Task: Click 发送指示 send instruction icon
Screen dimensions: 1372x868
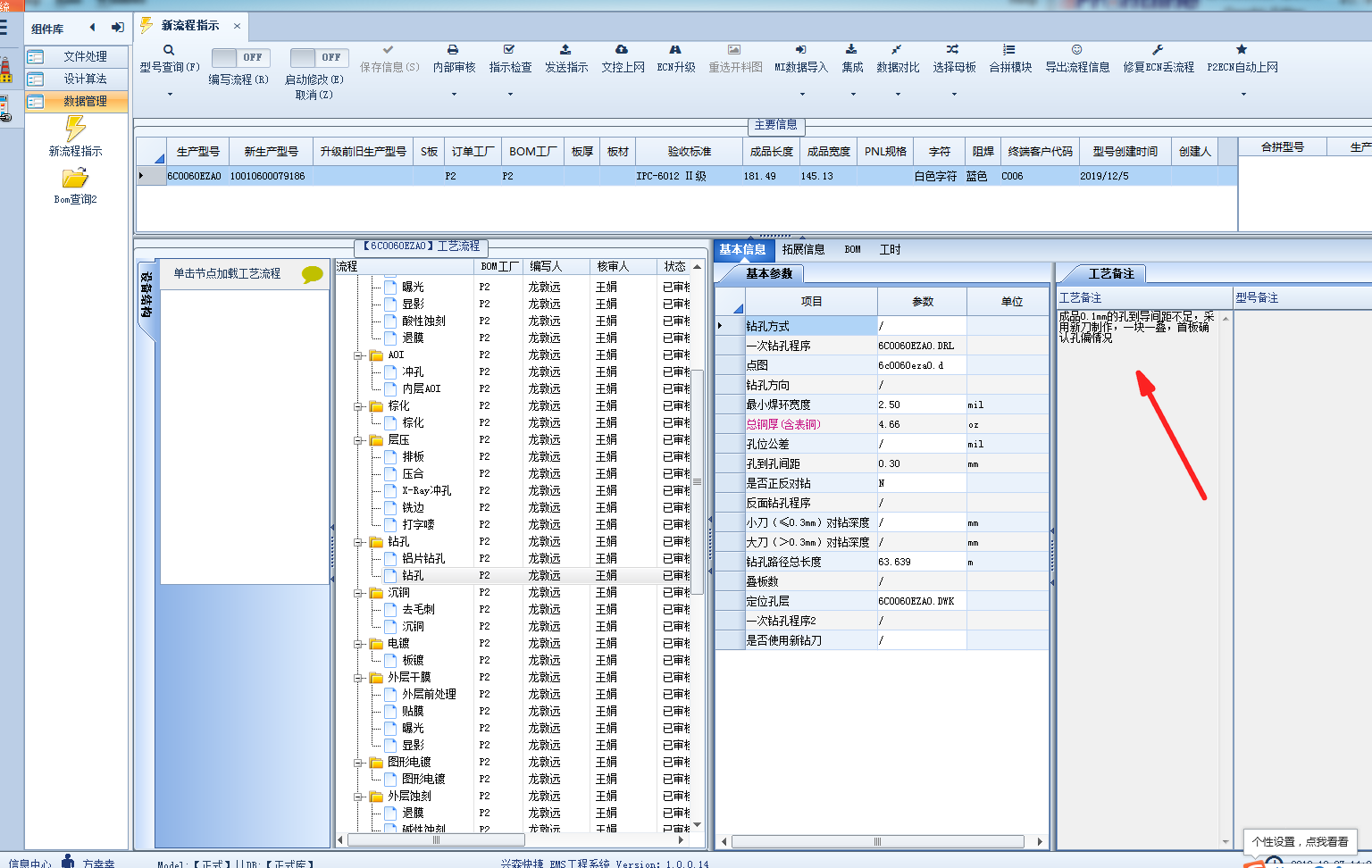Action: pyautogui.click(x=565, y=50)
